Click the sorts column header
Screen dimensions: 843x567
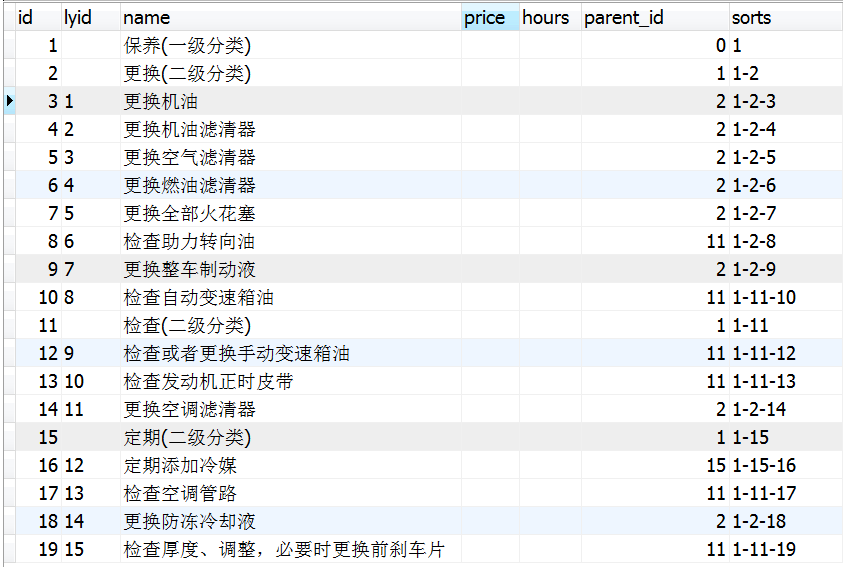click(786, 18)
